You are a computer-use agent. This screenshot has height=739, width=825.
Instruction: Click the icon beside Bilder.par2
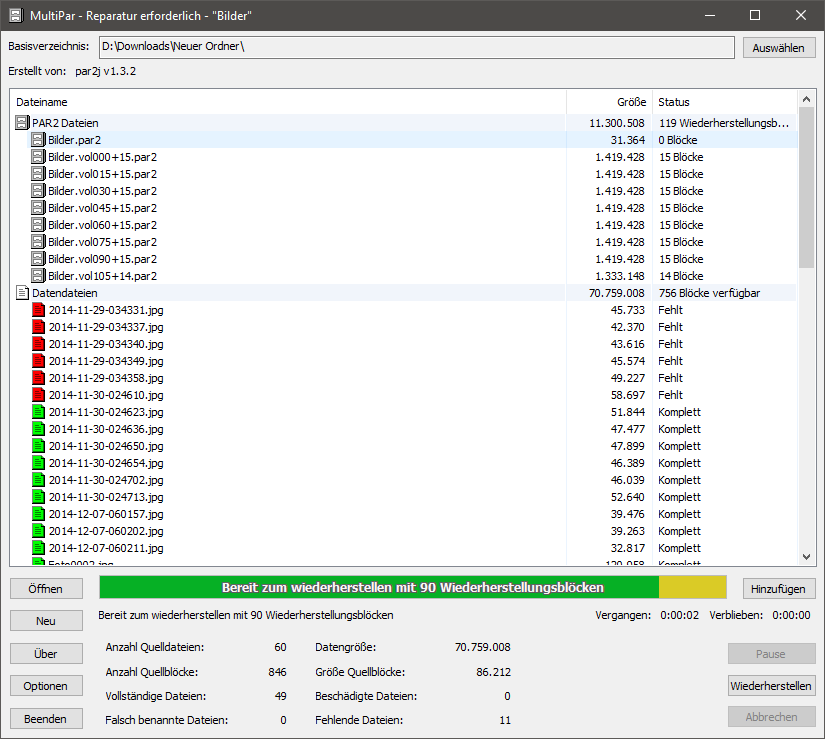(38, 140)
